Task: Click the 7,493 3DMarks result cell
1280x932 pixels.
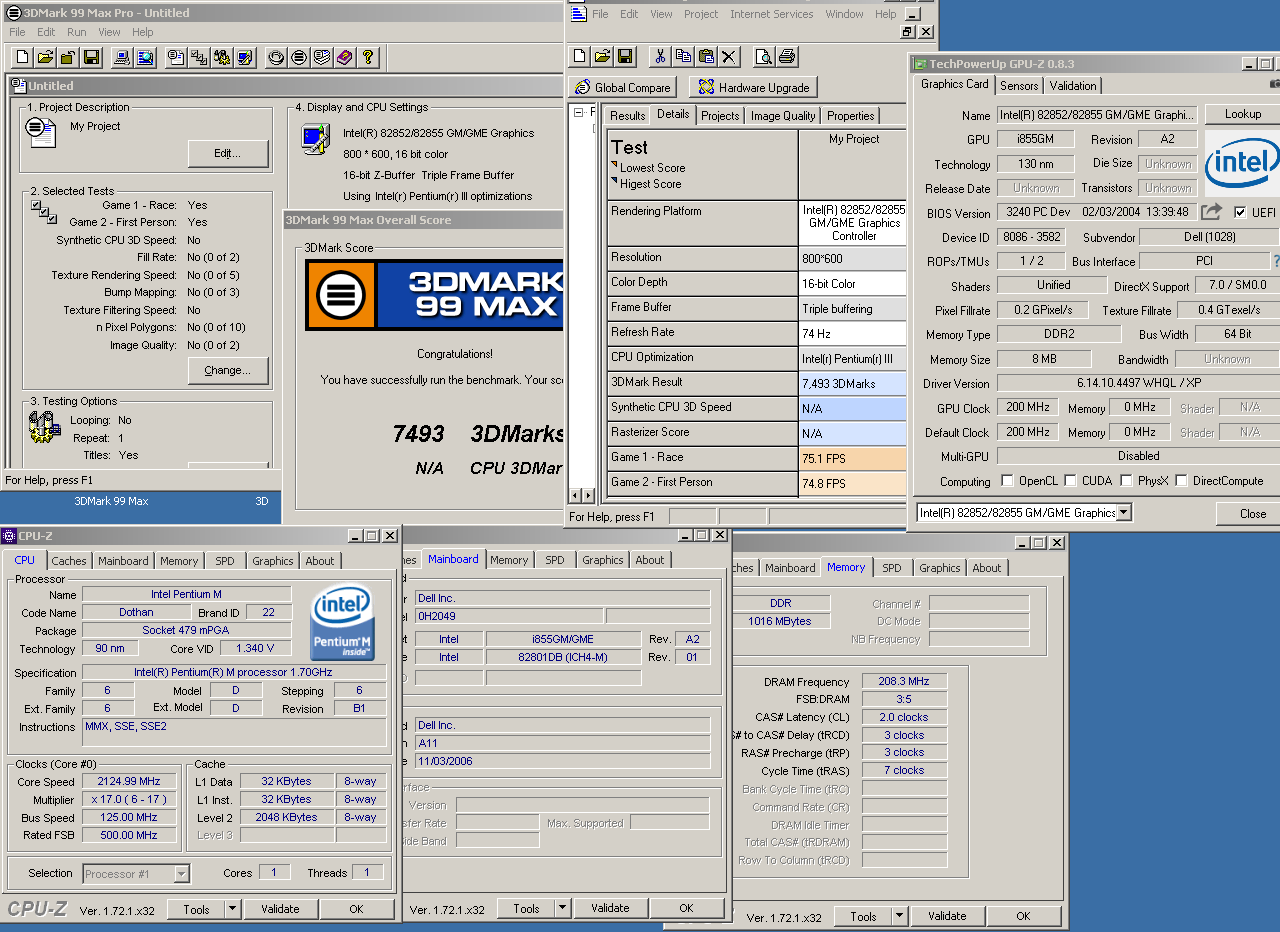Action: point(852,383)
